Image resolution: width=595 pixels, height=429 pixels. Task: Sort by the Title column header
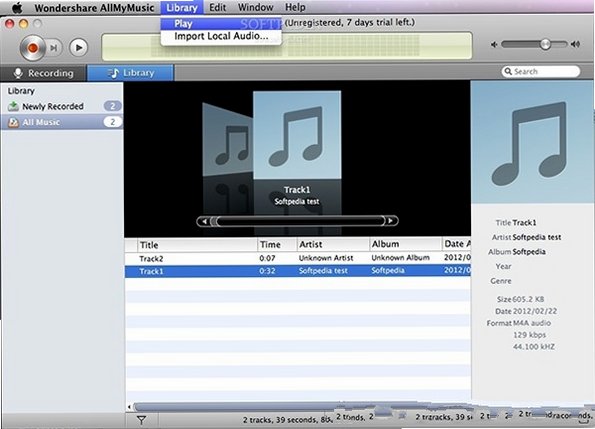point(197,245)
